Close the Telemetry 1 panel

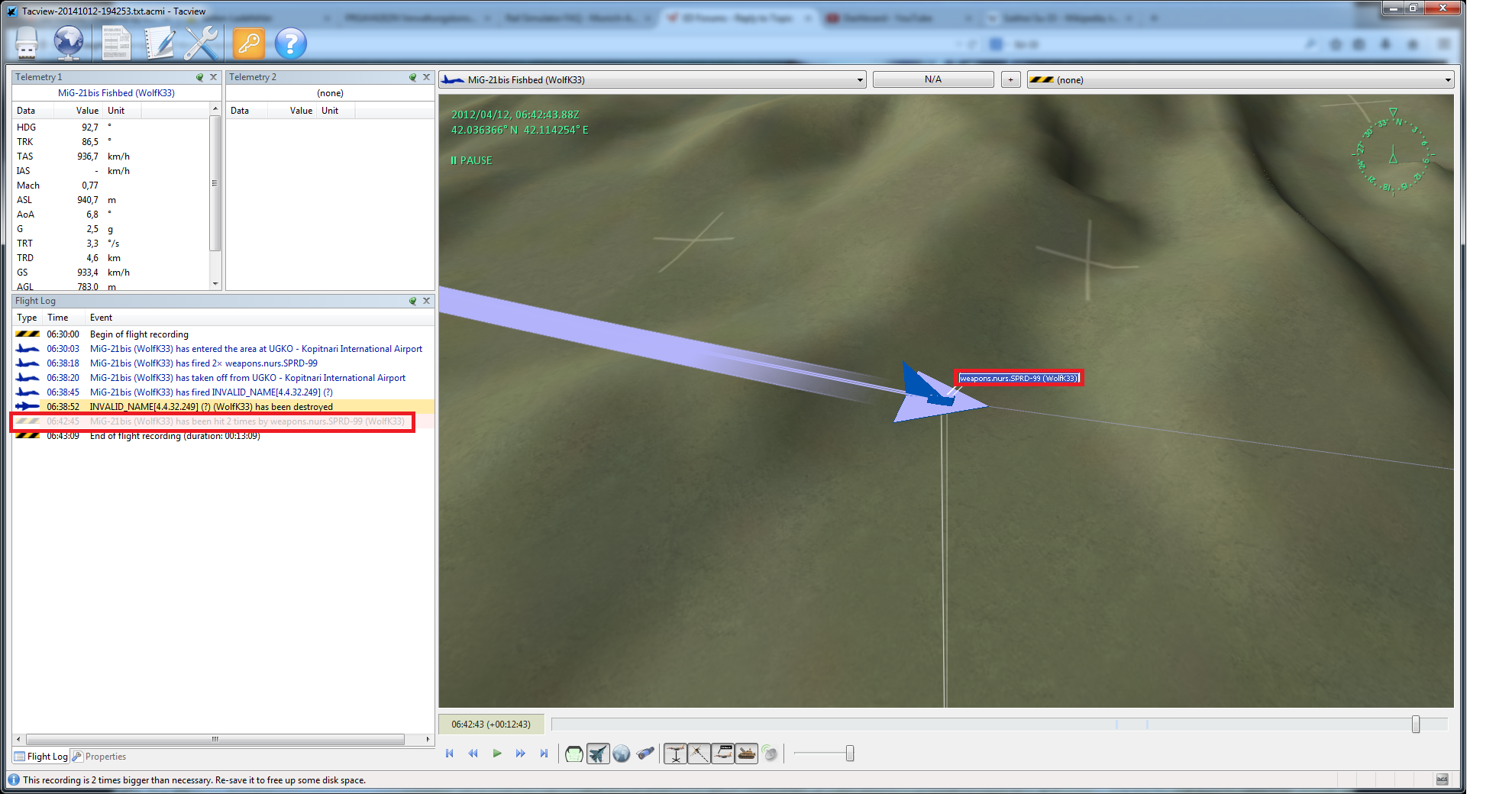tap(214, 77)
